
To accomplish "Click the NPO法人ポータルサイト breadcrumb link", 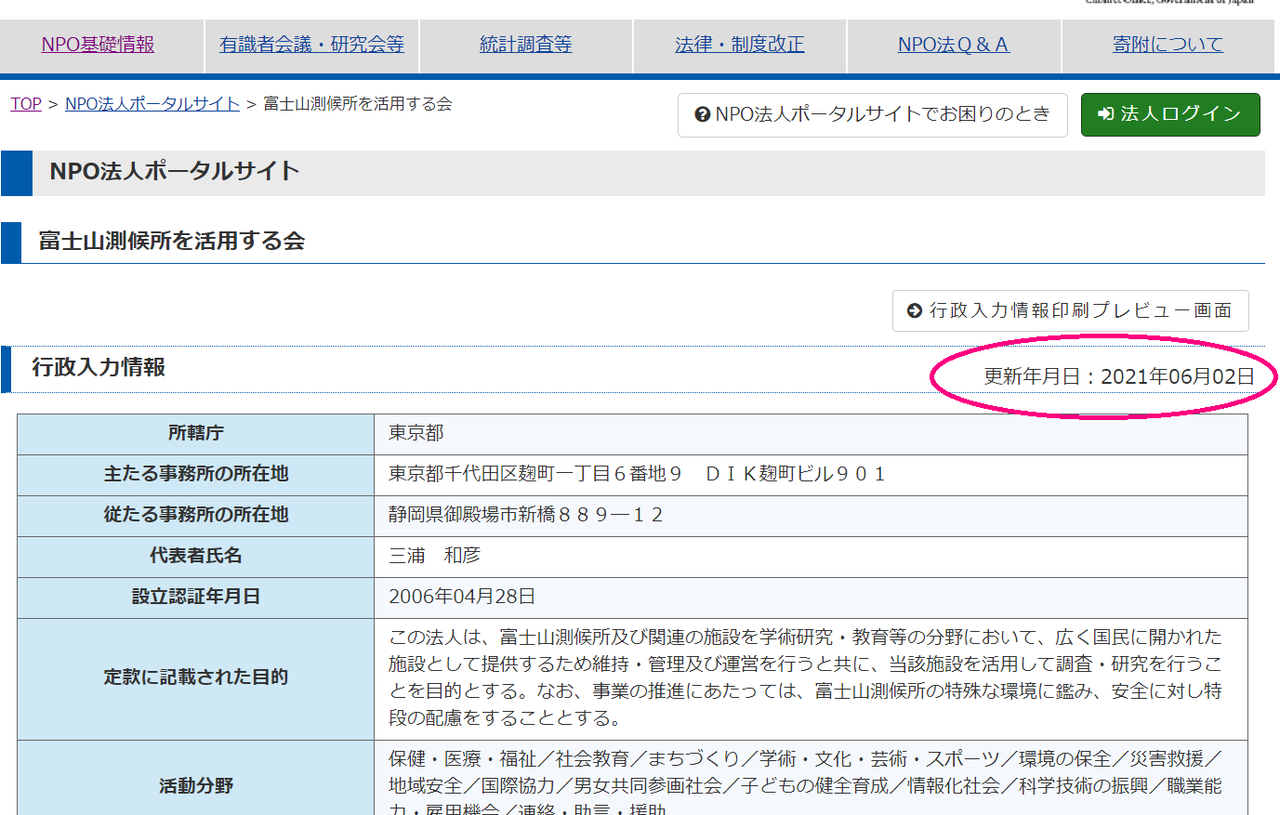I will tap(152, 104).
